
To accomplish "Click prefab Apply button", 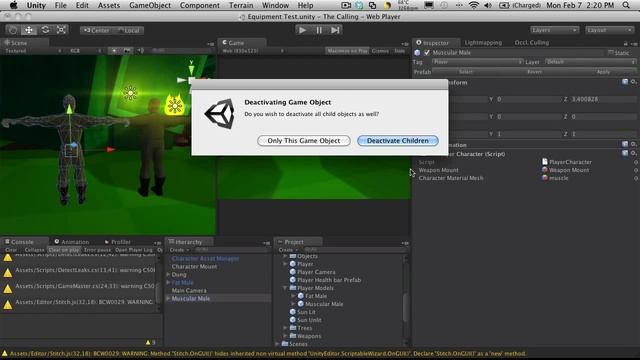I will coord(603,72).
